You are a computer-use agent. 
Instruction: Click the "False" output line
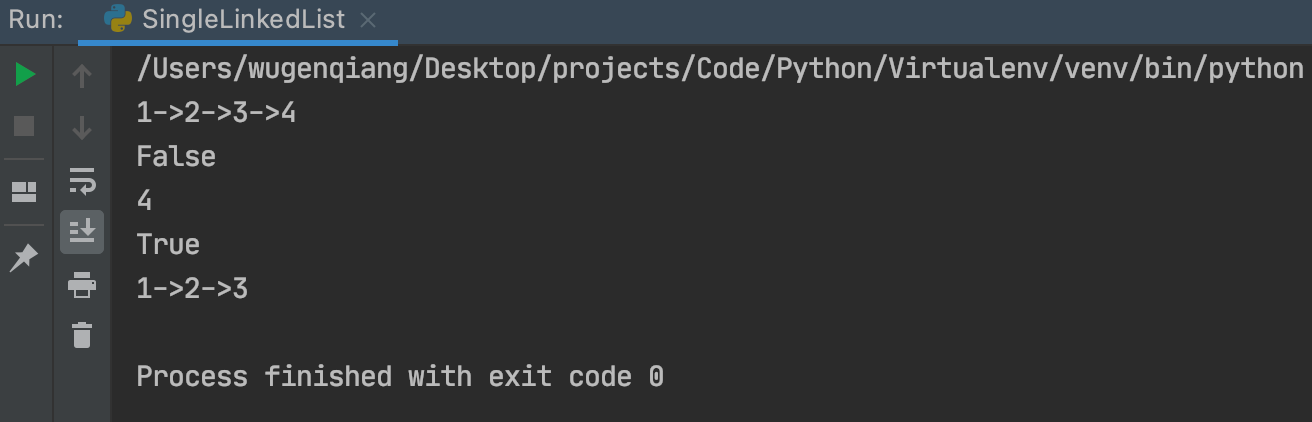176,157
